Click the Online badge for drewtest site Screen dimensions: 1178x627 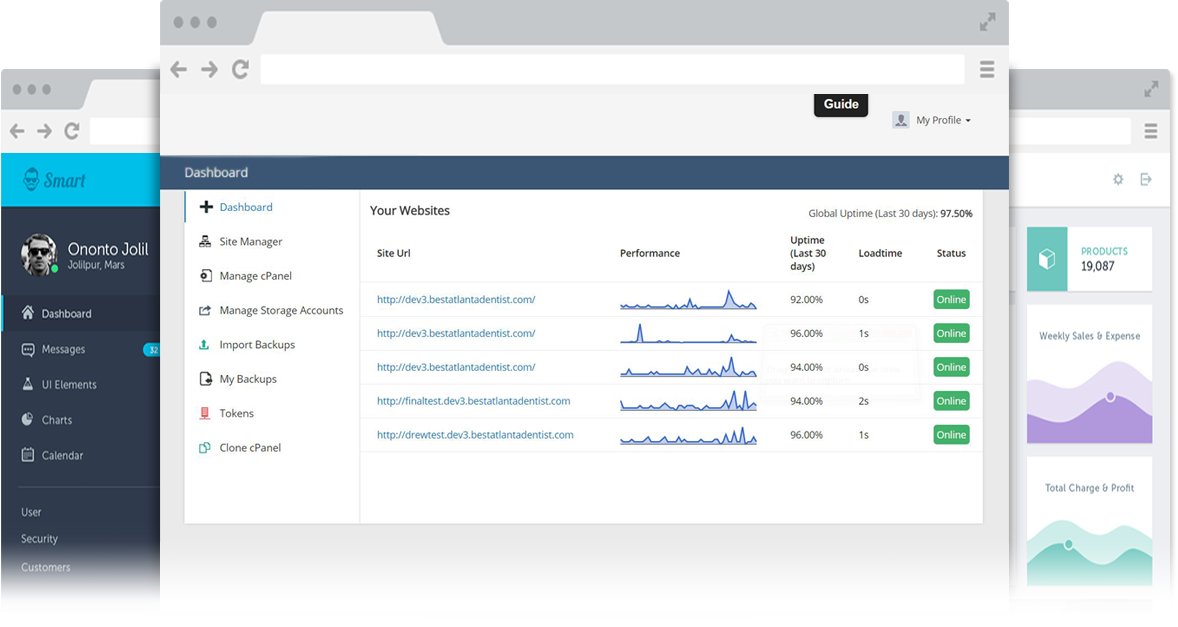pyautogui.click(x=951, y=435)
